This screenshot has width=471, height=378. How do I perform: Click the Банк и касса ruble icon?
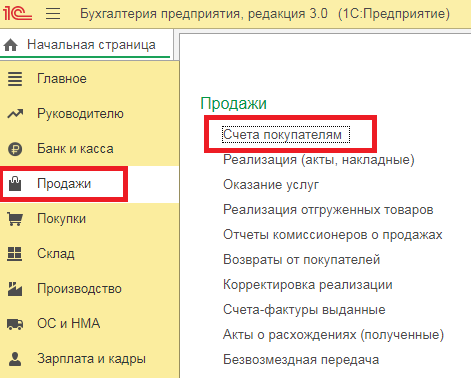(15, 149)
